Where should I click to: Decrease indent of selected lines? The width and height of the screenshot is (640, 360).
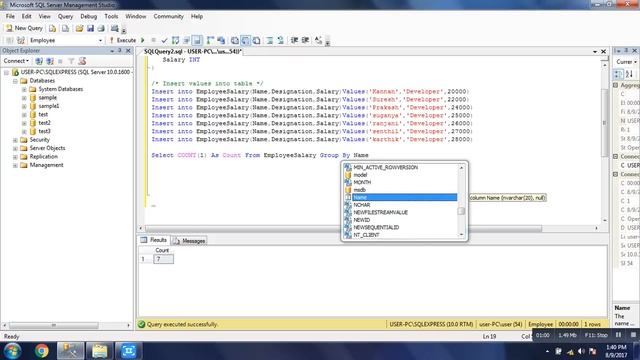[294, 40]
